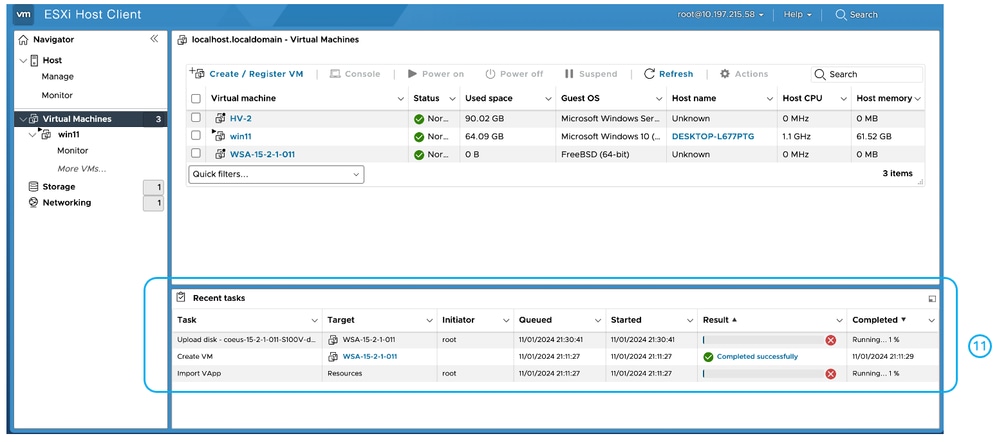Collapse the Host tree node
This screenshot has height=442, width=999.
[24, 61]
